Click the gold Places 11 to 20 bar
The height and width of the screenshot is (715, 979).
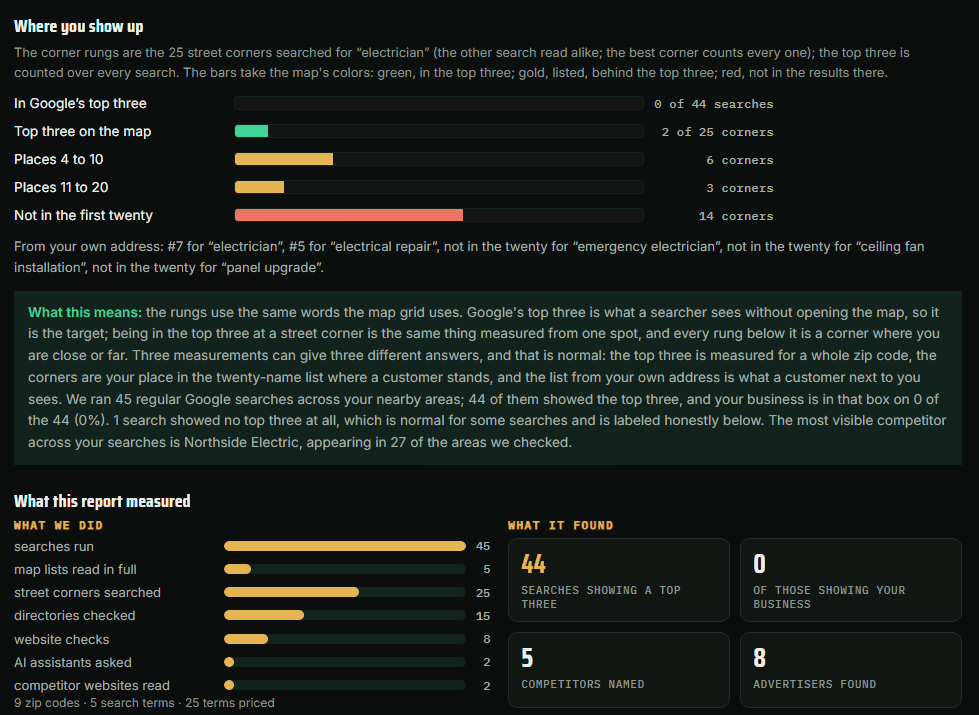pos(259,187)
